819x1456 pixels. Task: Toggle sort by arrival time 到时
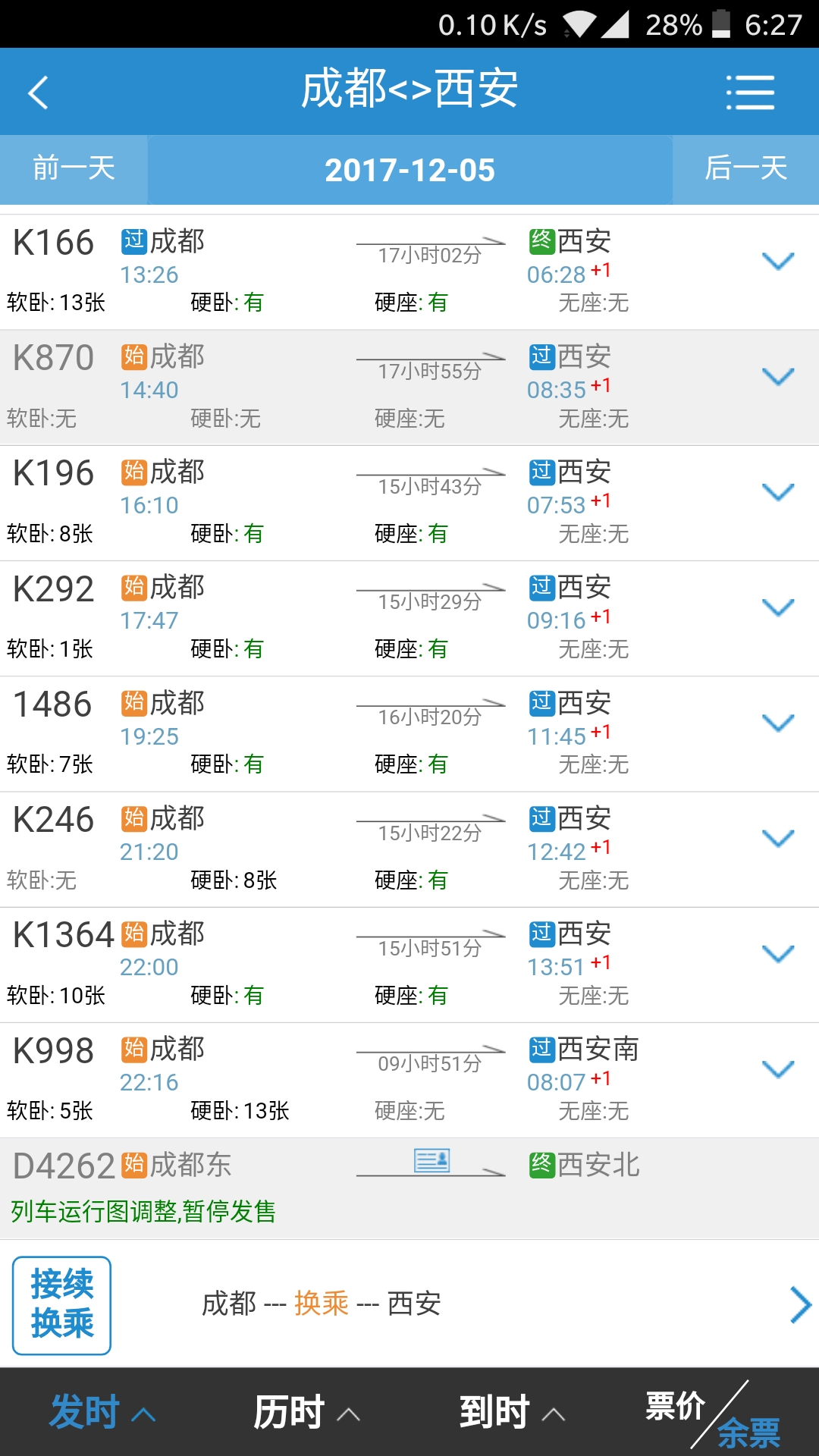pyautogui.click(x=512, y=1412)
